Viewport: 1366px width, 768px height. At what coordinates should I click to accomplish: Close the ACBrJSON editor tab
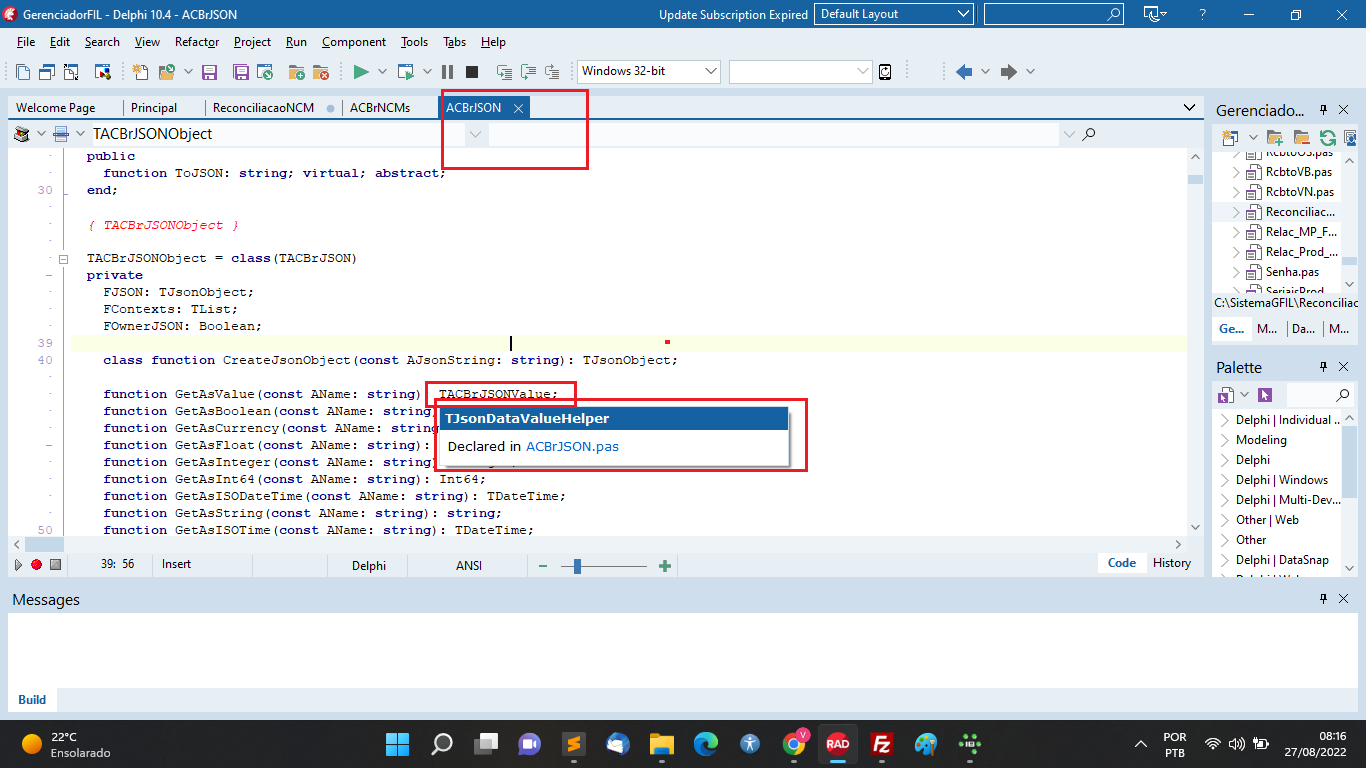pos(518,108)
